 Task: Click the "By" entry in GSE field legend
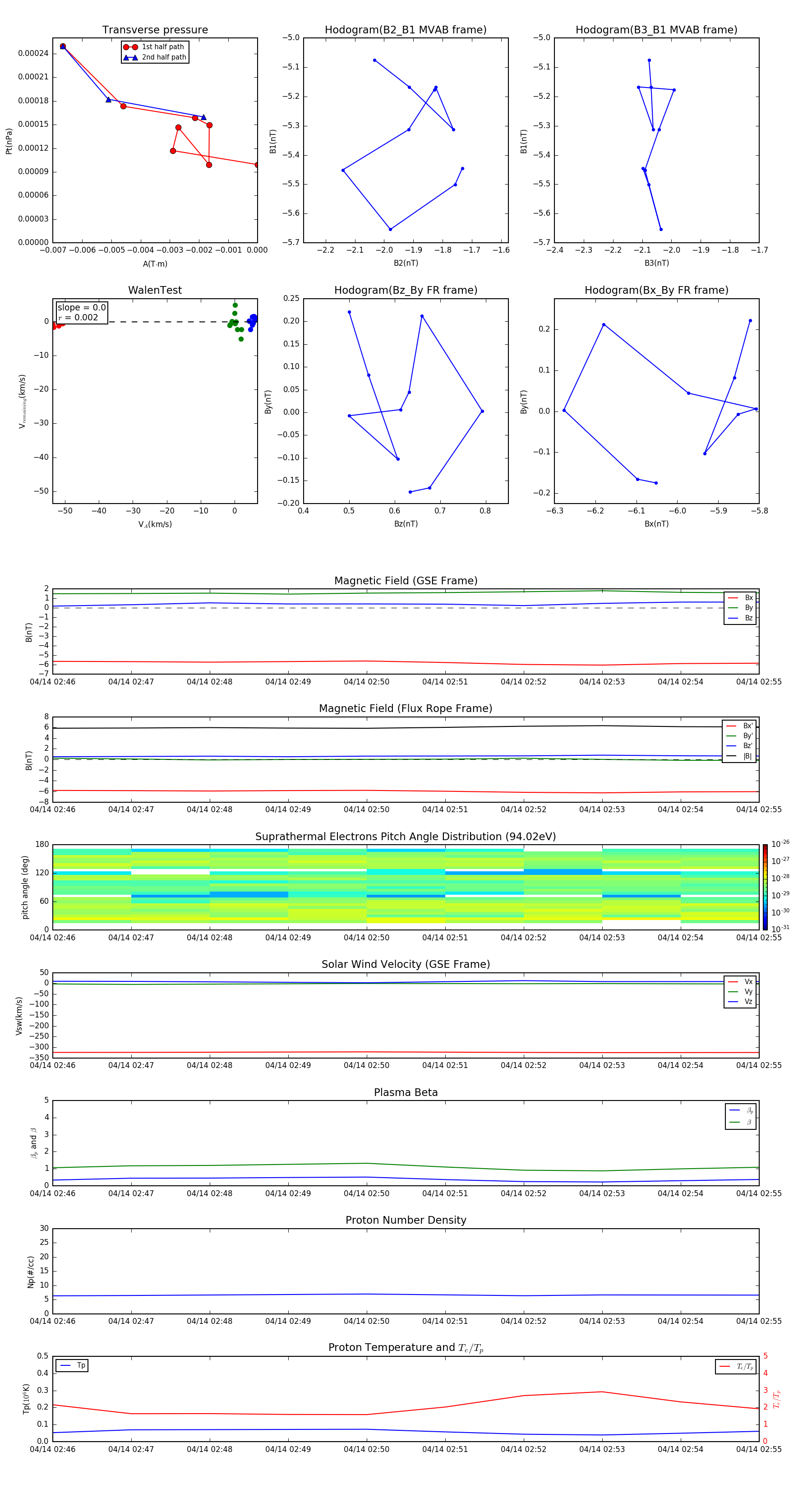pyautogui.click(x=740, y=607)
